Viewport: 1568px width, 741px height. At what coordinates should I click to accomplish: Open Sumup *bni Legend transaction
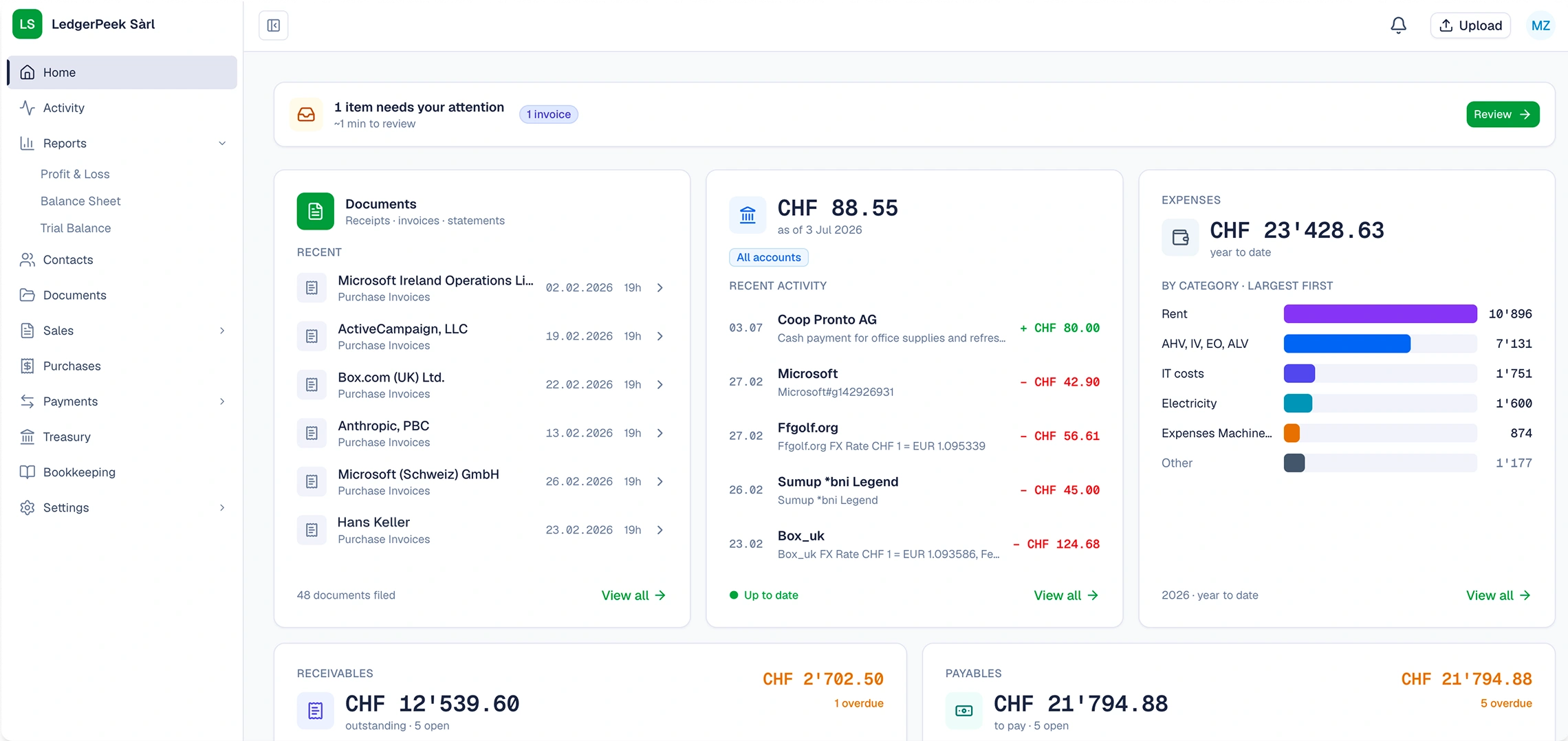tap(914, 490)
